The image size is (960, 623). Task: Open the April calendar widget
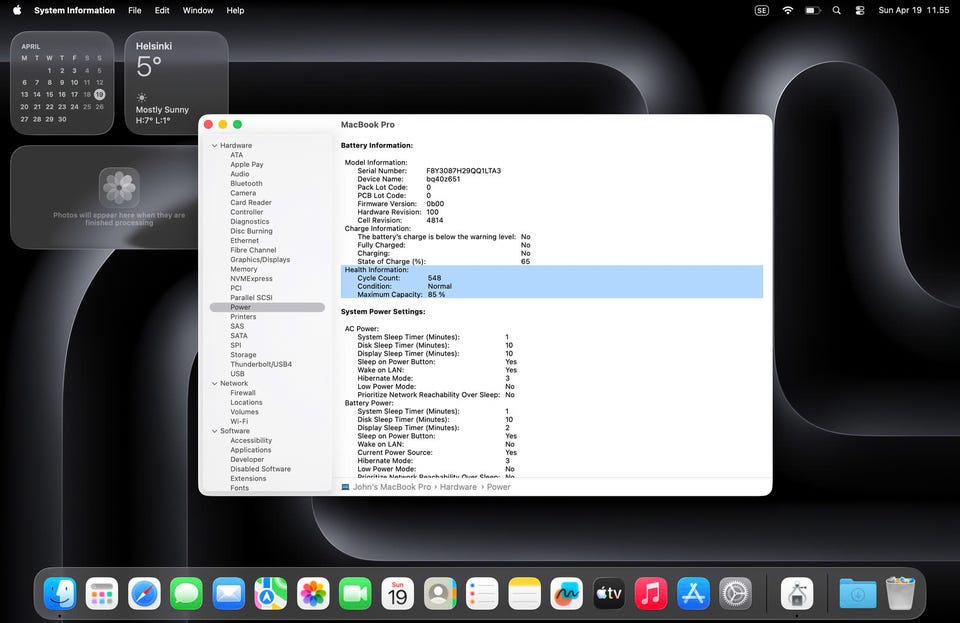[62, 83]
